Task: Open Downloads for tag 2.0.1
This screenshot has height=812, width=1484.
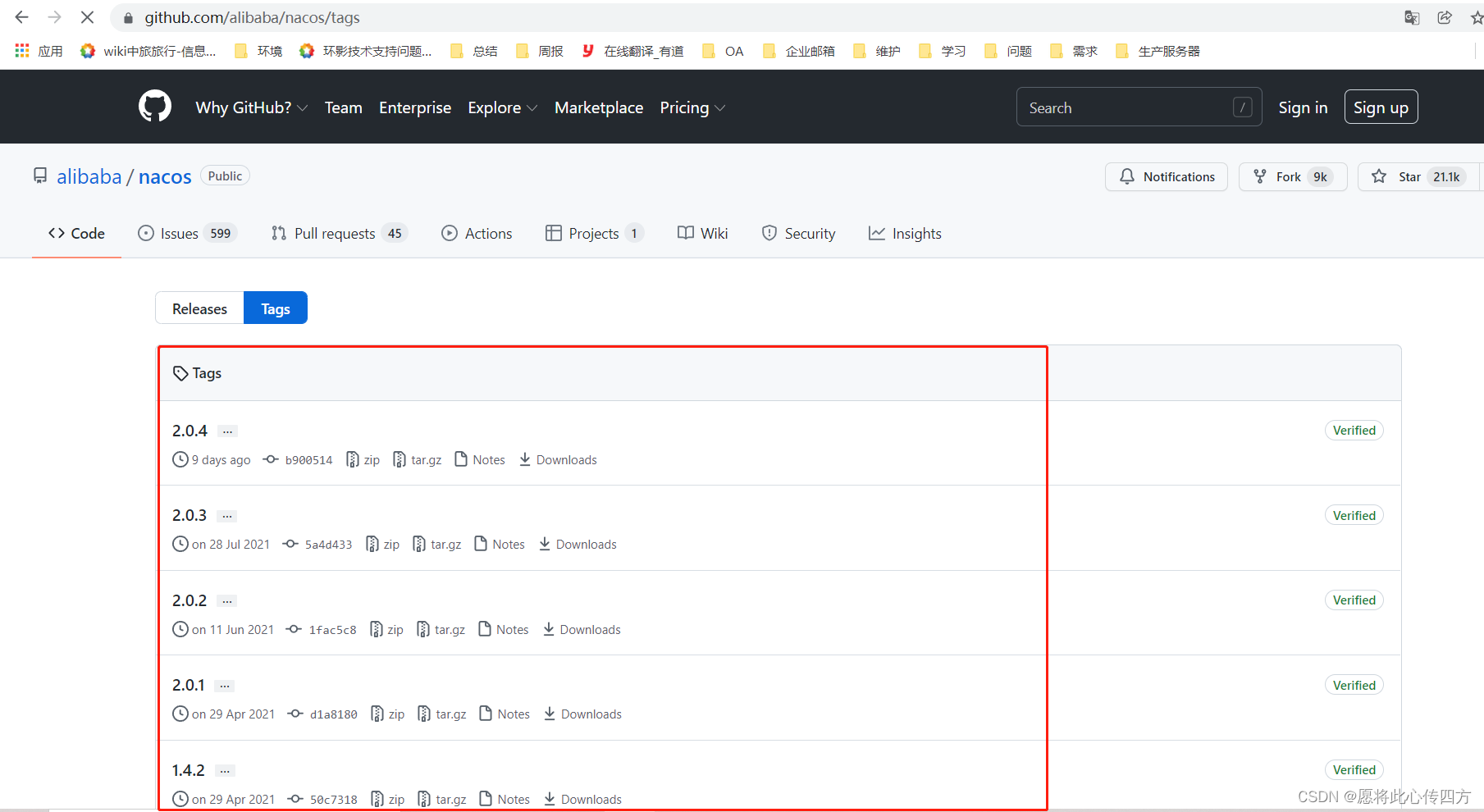Action: point(582,714)
